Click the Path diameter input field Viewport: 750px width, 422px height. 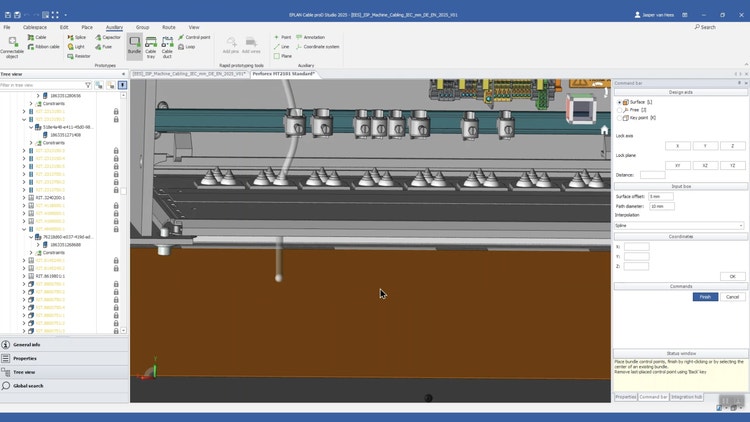(x=662, y=206)
